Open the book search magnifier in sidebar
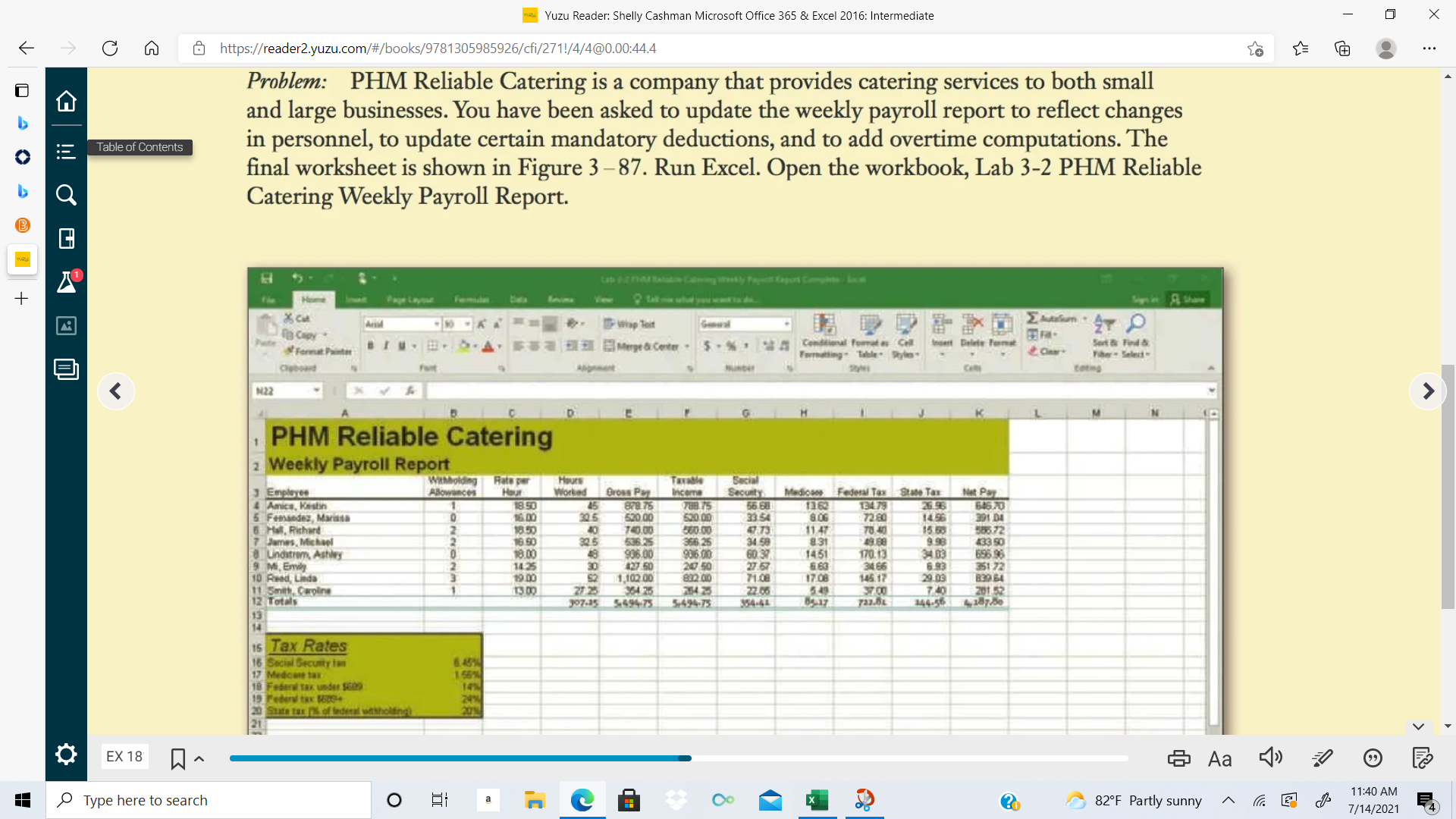This screenshot has height=819, width=1456. point(66,195)
